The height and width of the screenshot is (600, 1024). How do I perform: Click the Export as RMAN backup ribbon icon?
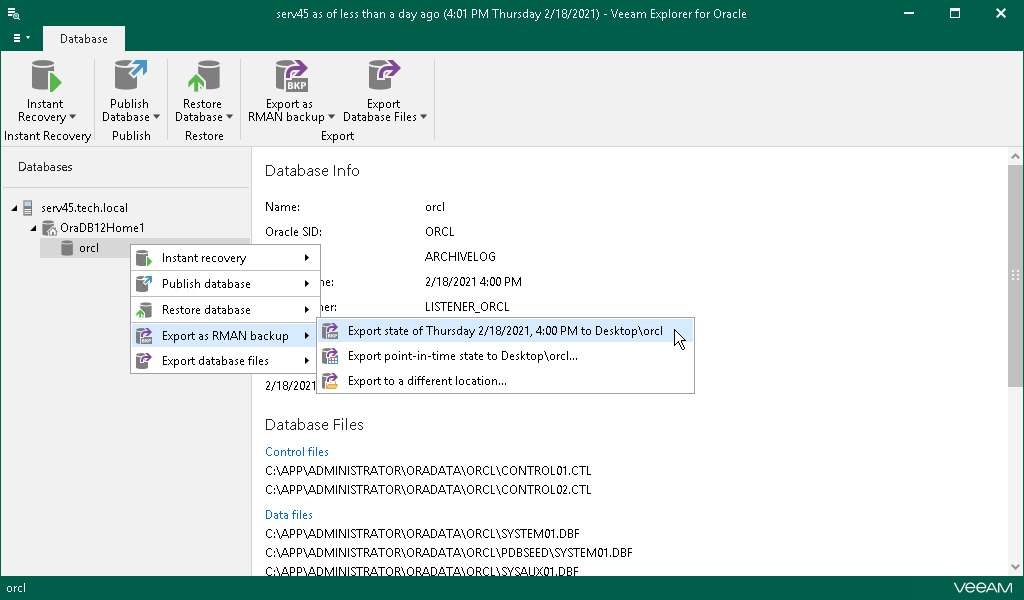pyautogui.click(x=291, y=76)
